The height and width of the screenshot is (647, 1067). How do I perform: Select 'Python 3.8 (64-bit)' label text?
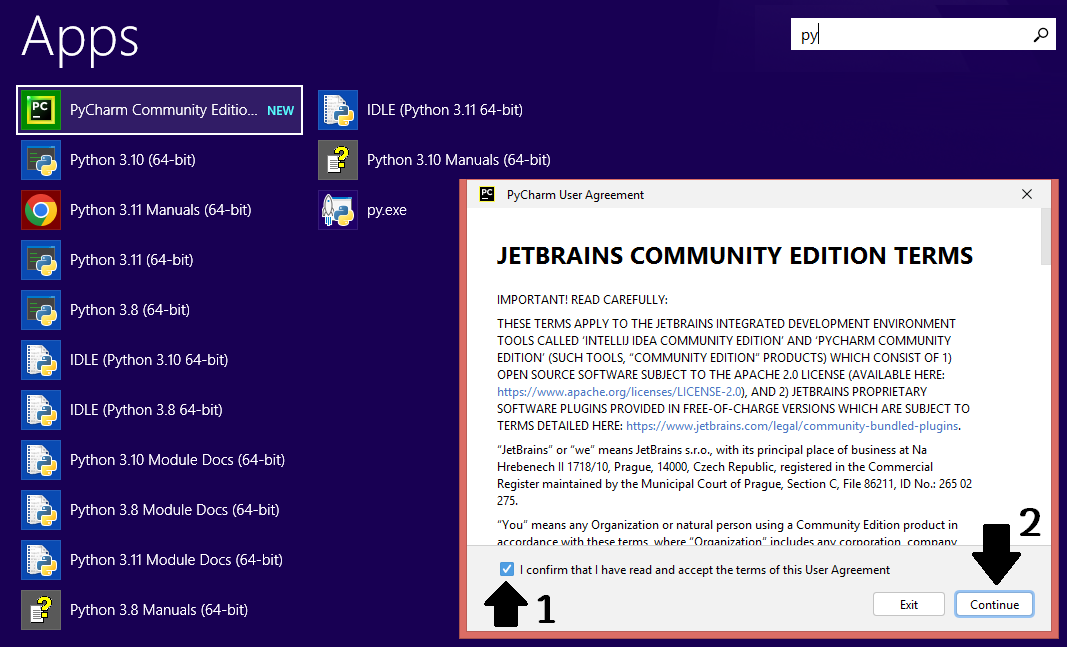point(130,310)
